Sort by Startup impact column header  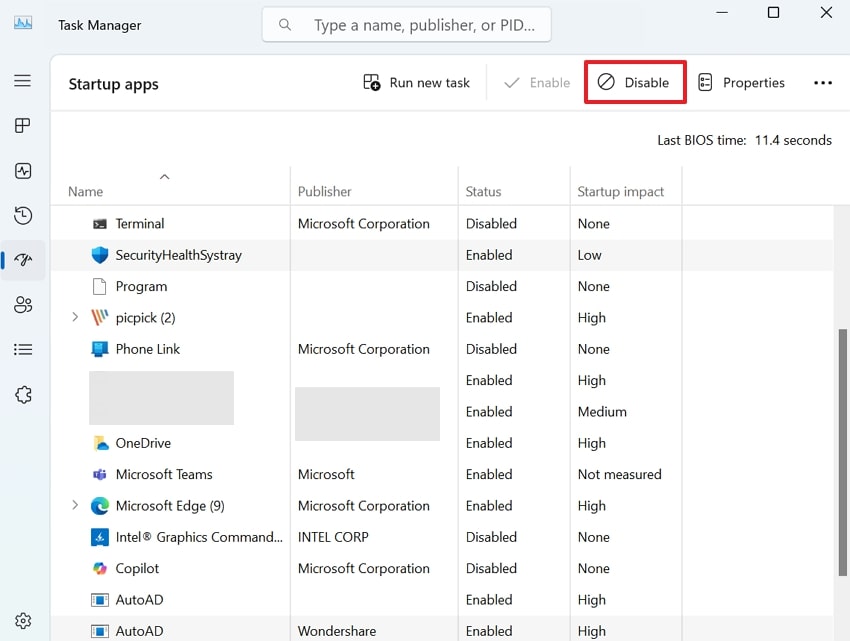620,191
